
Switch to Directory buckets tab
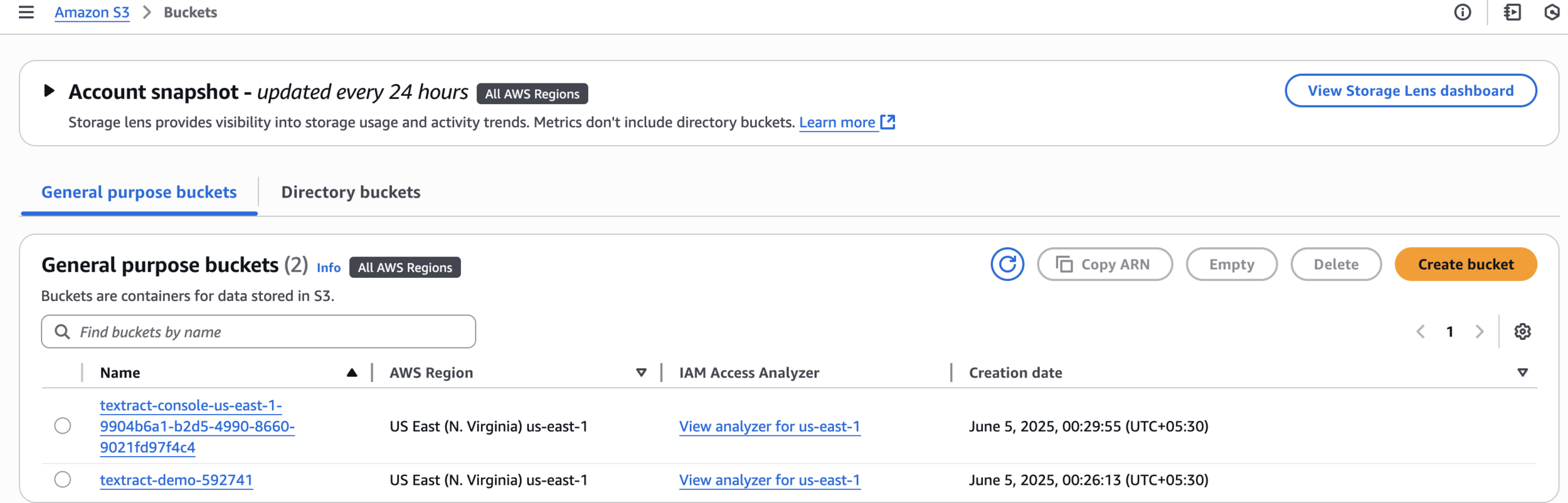coord(351,192)
